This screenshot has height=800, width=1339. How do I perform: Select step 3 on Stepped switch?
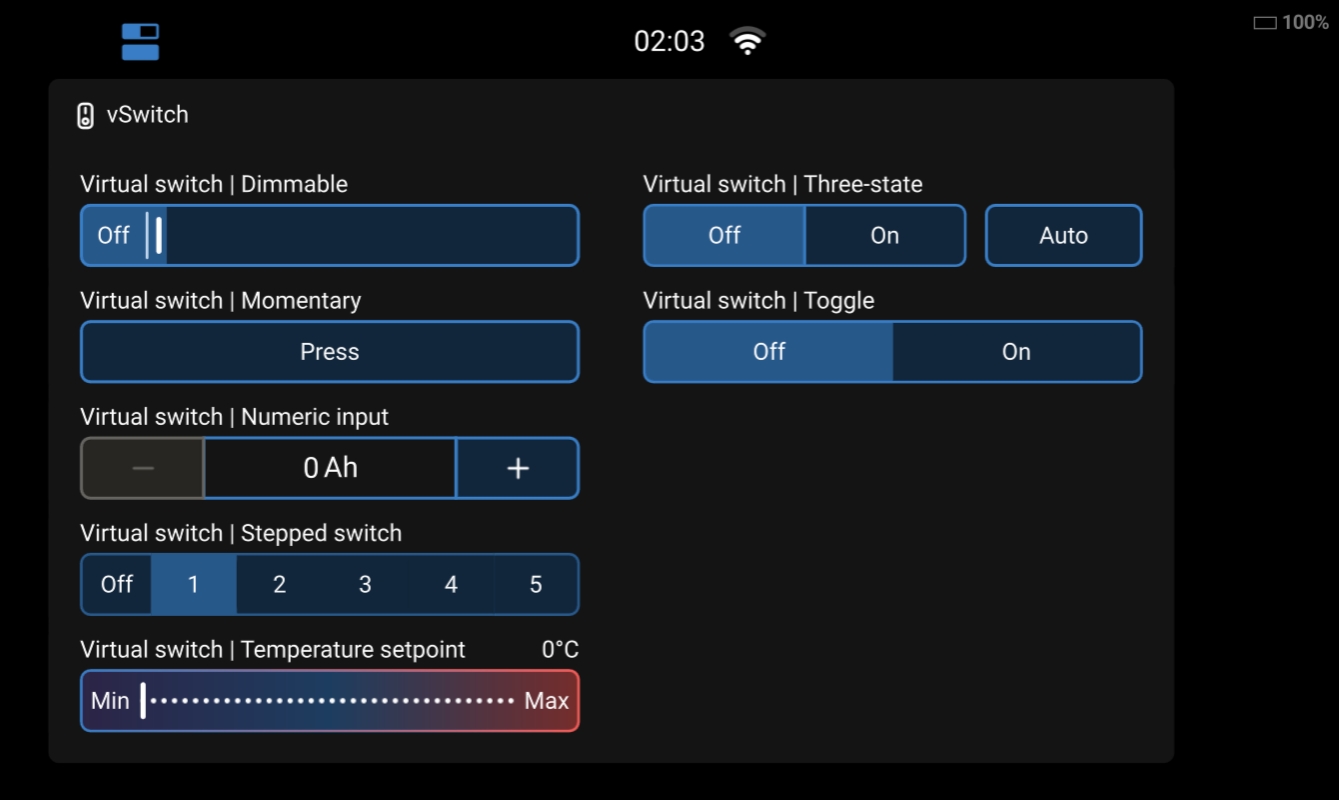[365, 584]
